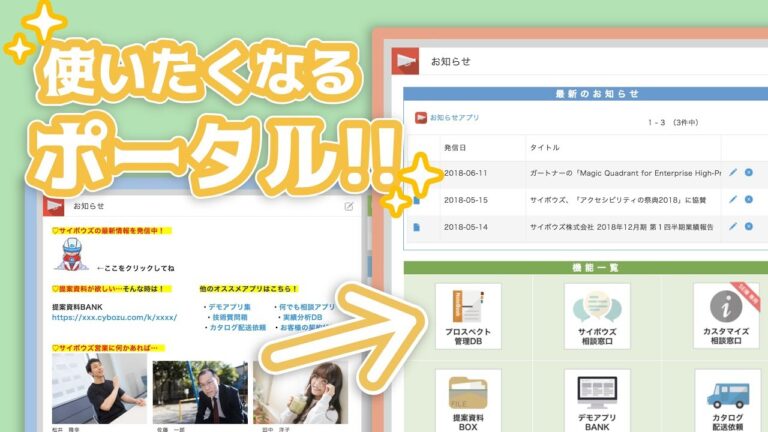Select the Magic Quadrant for Enterprise title cell
768x432 pixels.
tap(625, 173)
